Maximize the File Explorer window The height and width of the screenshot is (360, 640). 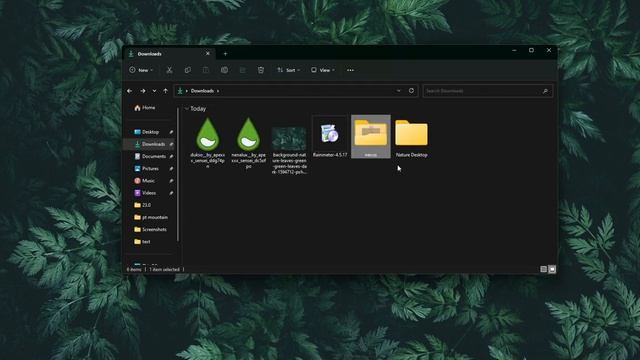pyautogui.click(x=531, y=50)
